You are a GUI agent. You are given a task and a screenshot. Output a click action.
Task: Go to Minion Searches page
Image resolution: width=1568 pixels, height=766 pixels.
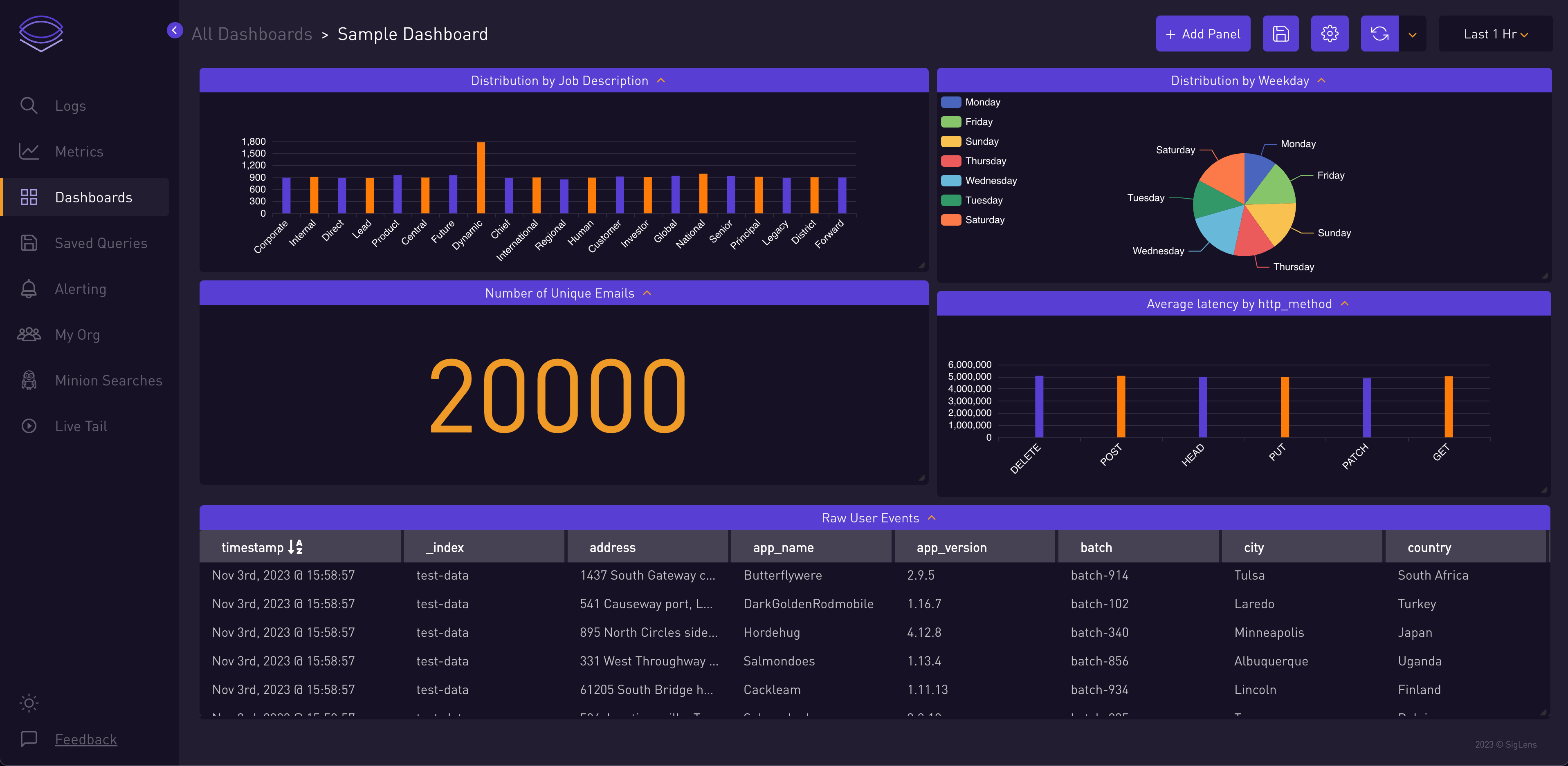click(108, 380)
